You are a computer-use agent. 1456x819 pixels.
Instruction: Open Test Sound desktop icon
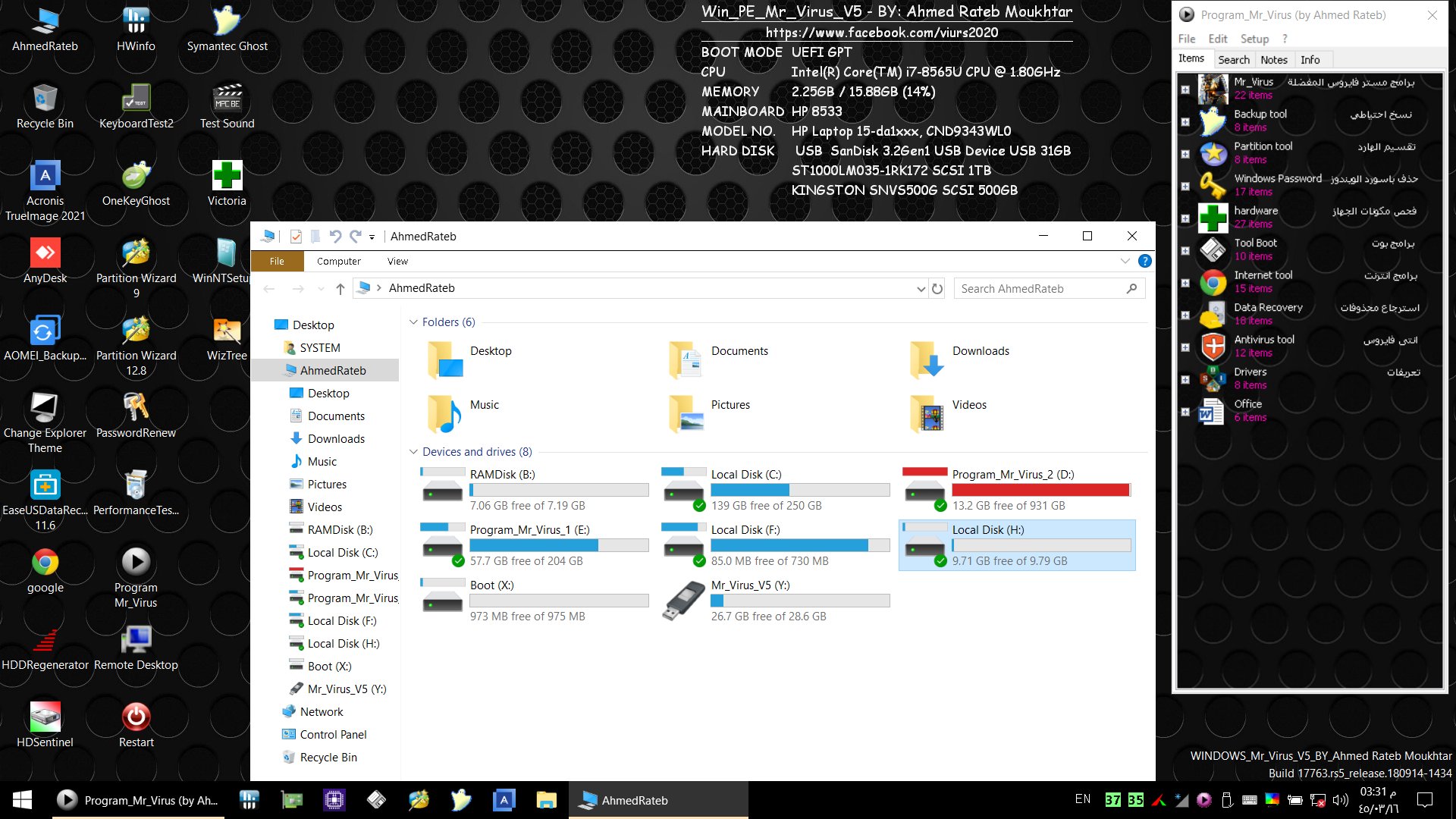point(227,107)
